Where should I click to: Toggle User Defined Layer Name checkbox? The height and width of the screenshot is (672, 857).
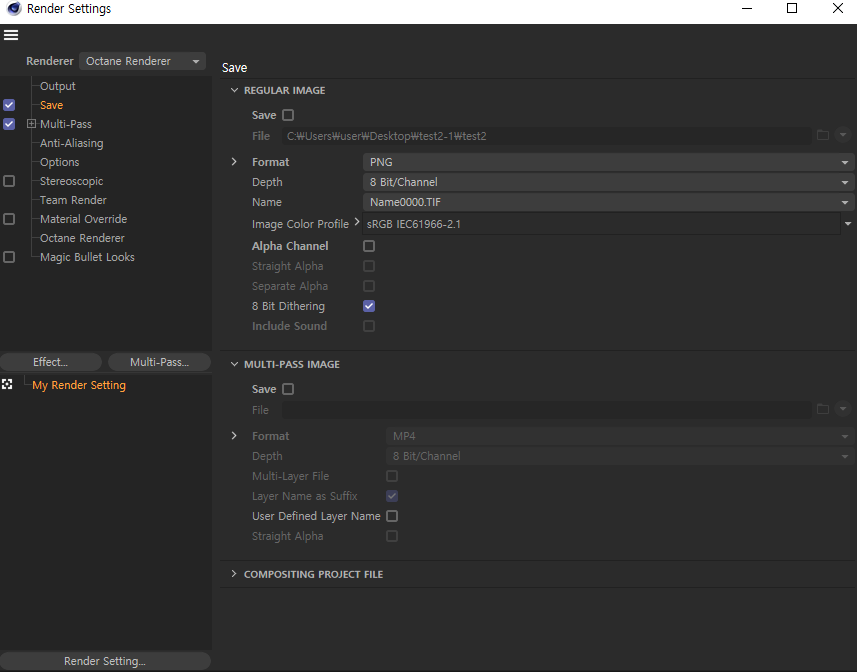click(392, 516)
